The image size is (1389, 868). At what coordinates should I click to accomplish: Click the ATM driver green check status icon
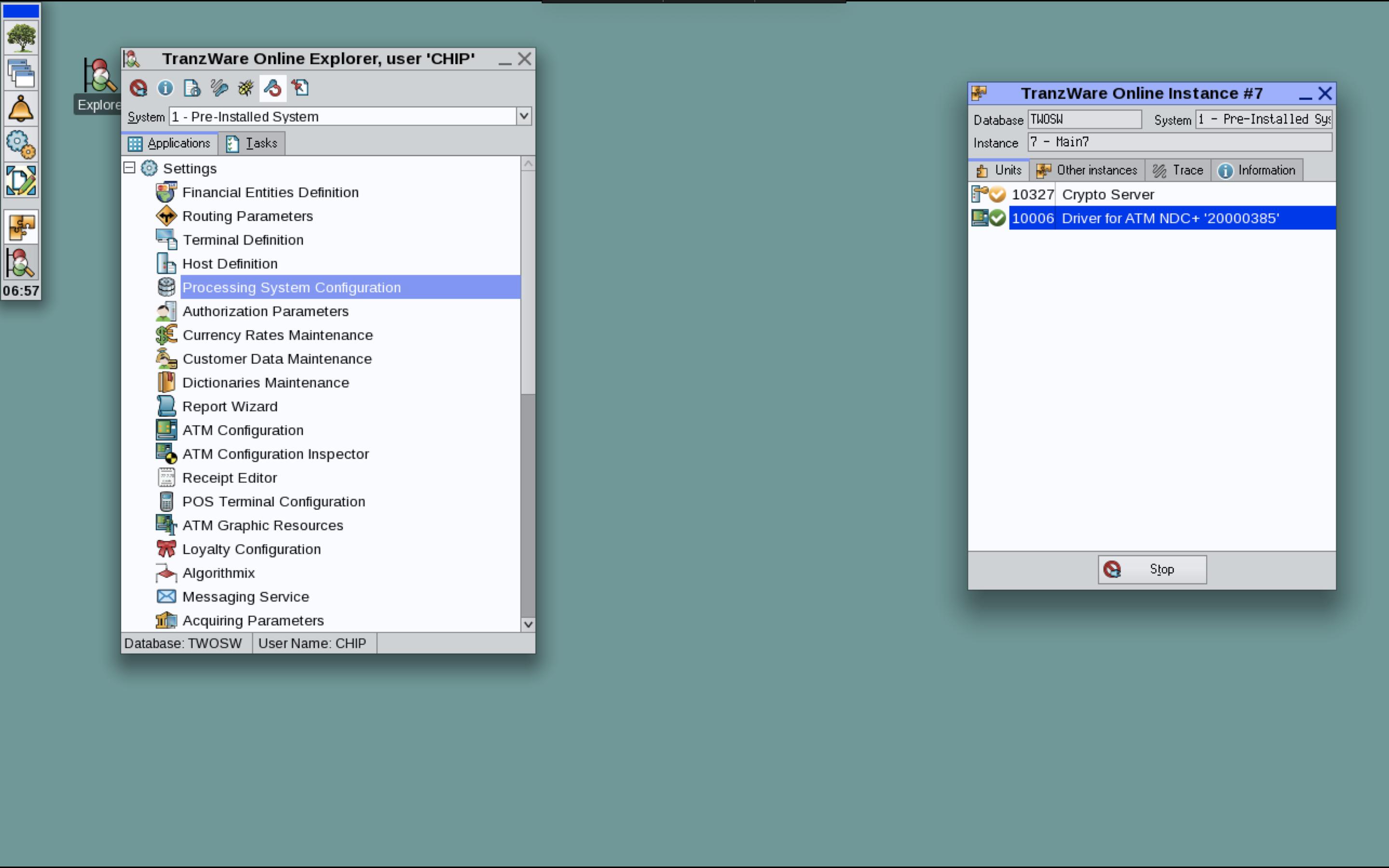pyautogui.click(x=997, y=218)
